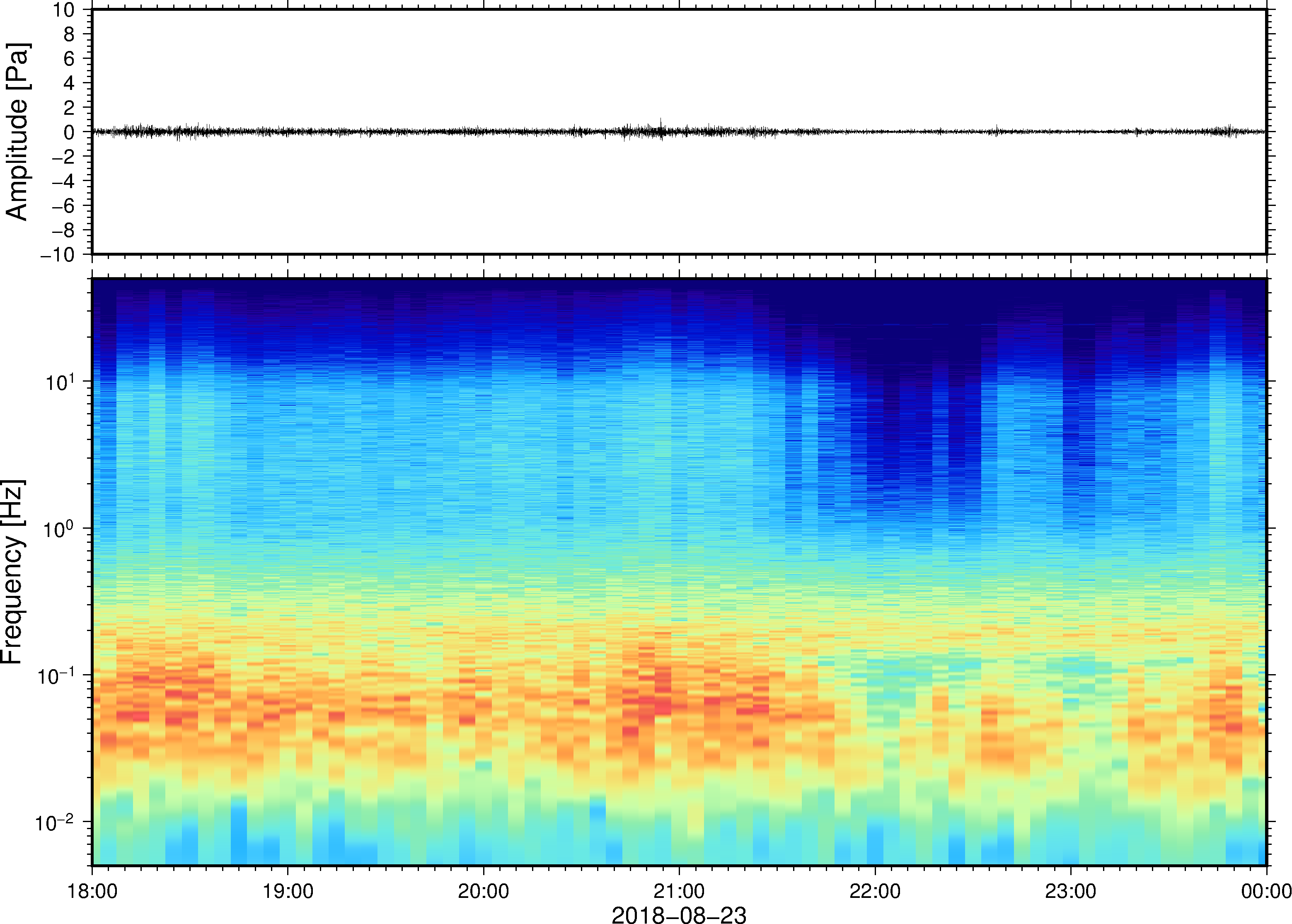Image resolution: width=1292 pixels, height=924 pixels.
Task: Click the frequency tick label 10^1
Action: click(60, 382)
